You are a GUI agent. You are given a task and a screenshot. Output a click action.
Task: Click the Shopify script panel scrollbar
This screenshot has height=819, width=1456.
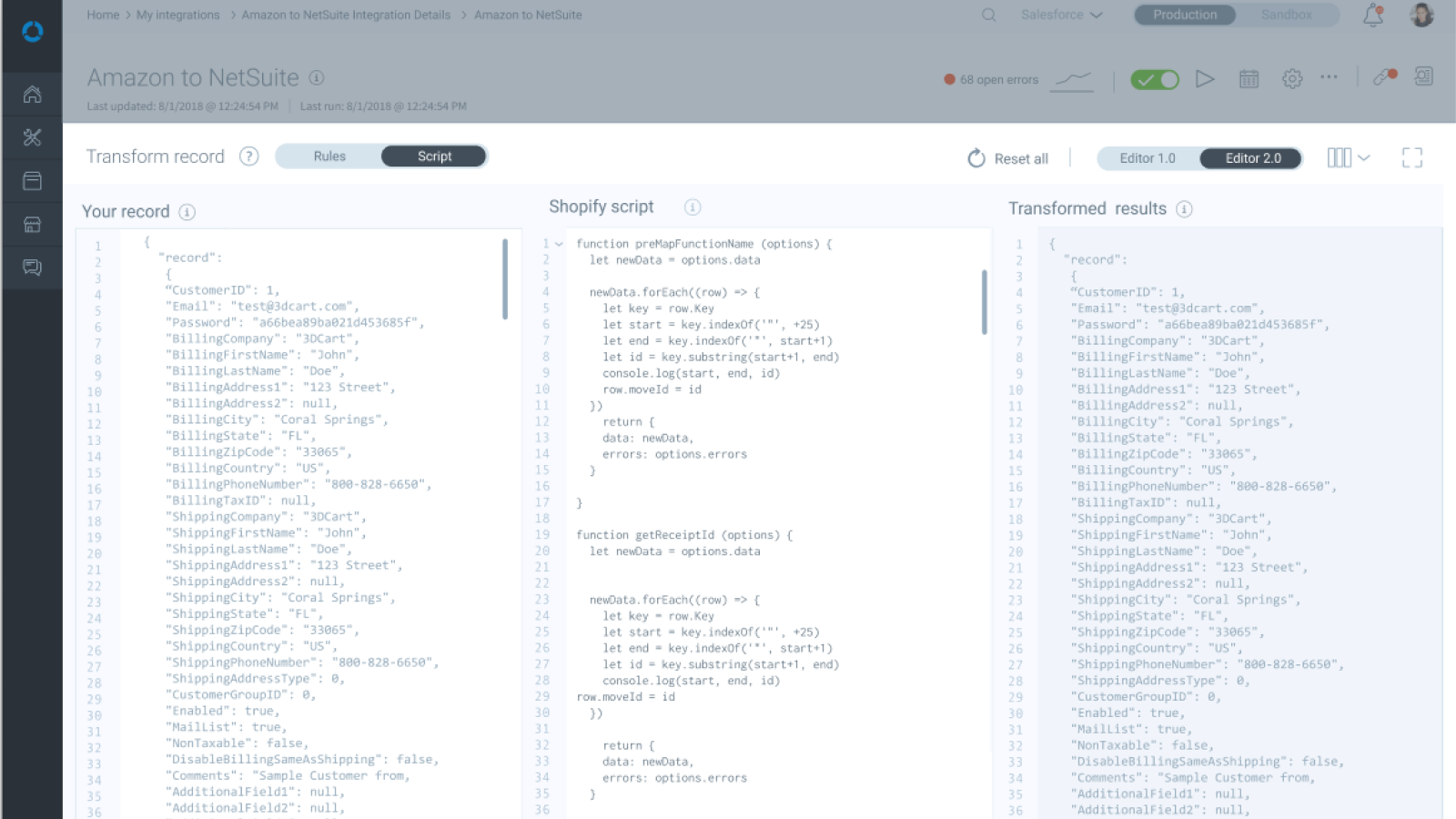pyautogui.click(x=985, y=302)
